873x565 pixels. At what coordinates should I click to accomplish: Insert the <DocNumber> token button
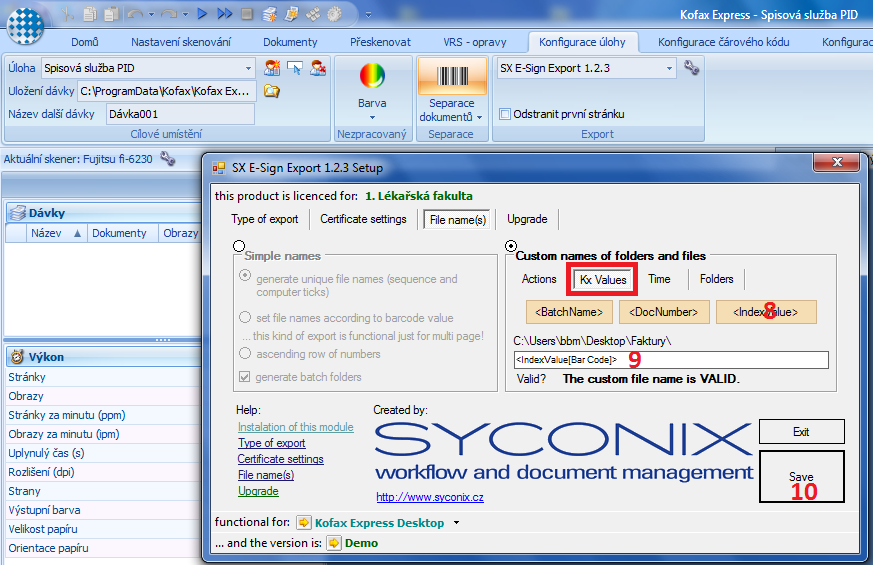click(x=664, y=312)
